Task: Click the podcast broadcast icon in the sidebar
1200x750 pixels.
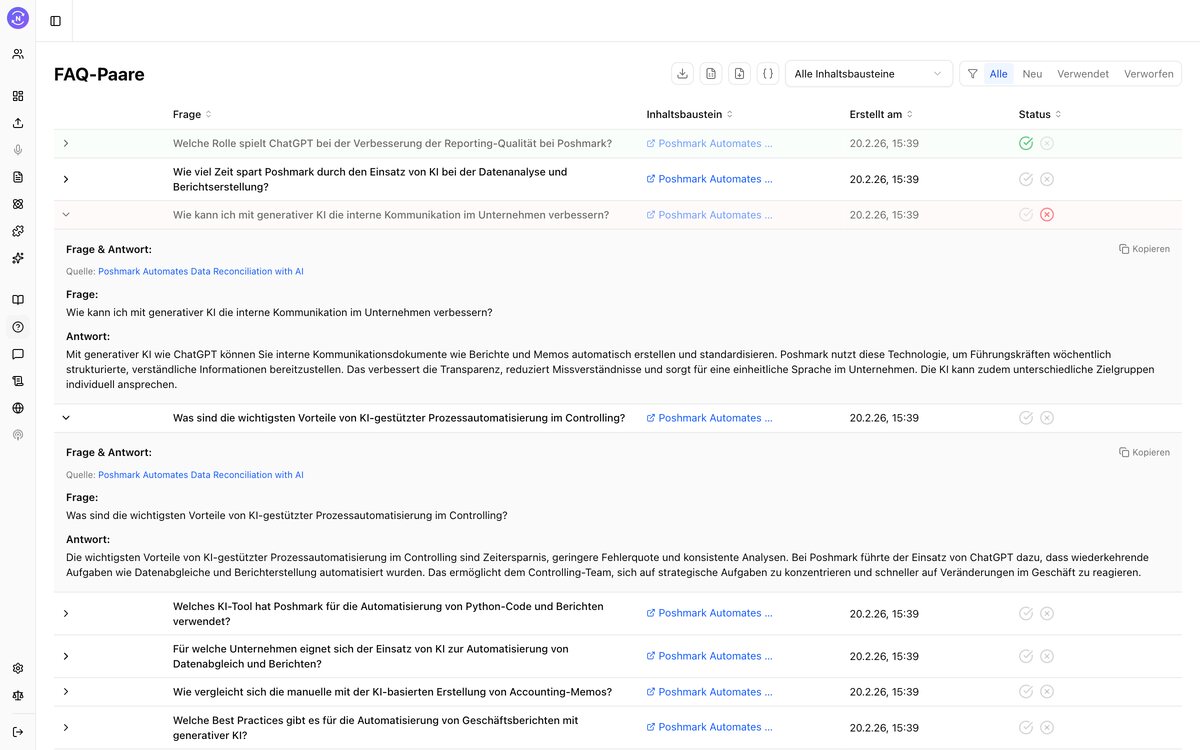Action: (18, 435)
